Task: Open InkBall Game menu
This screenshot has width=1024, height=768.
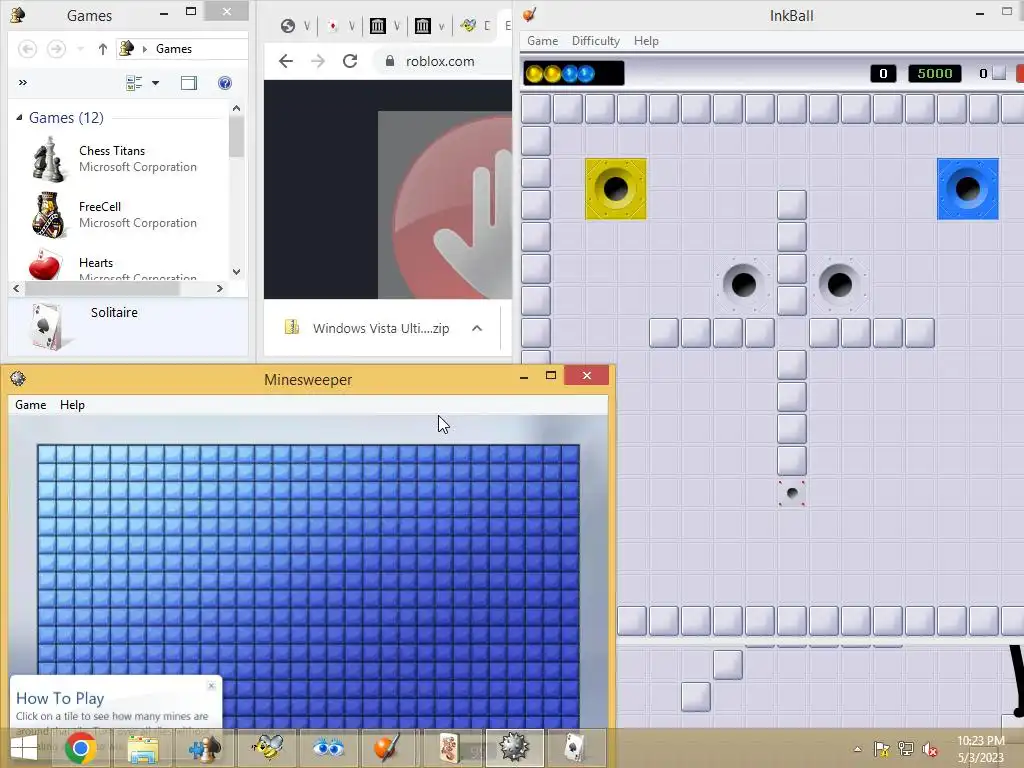Action: tap(542, 40)
